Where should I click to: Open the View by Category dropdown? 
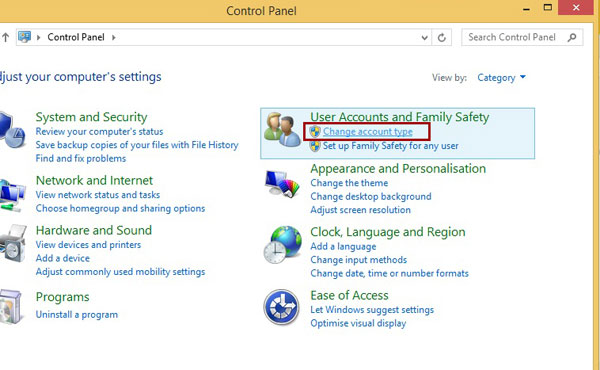(501, 78)
